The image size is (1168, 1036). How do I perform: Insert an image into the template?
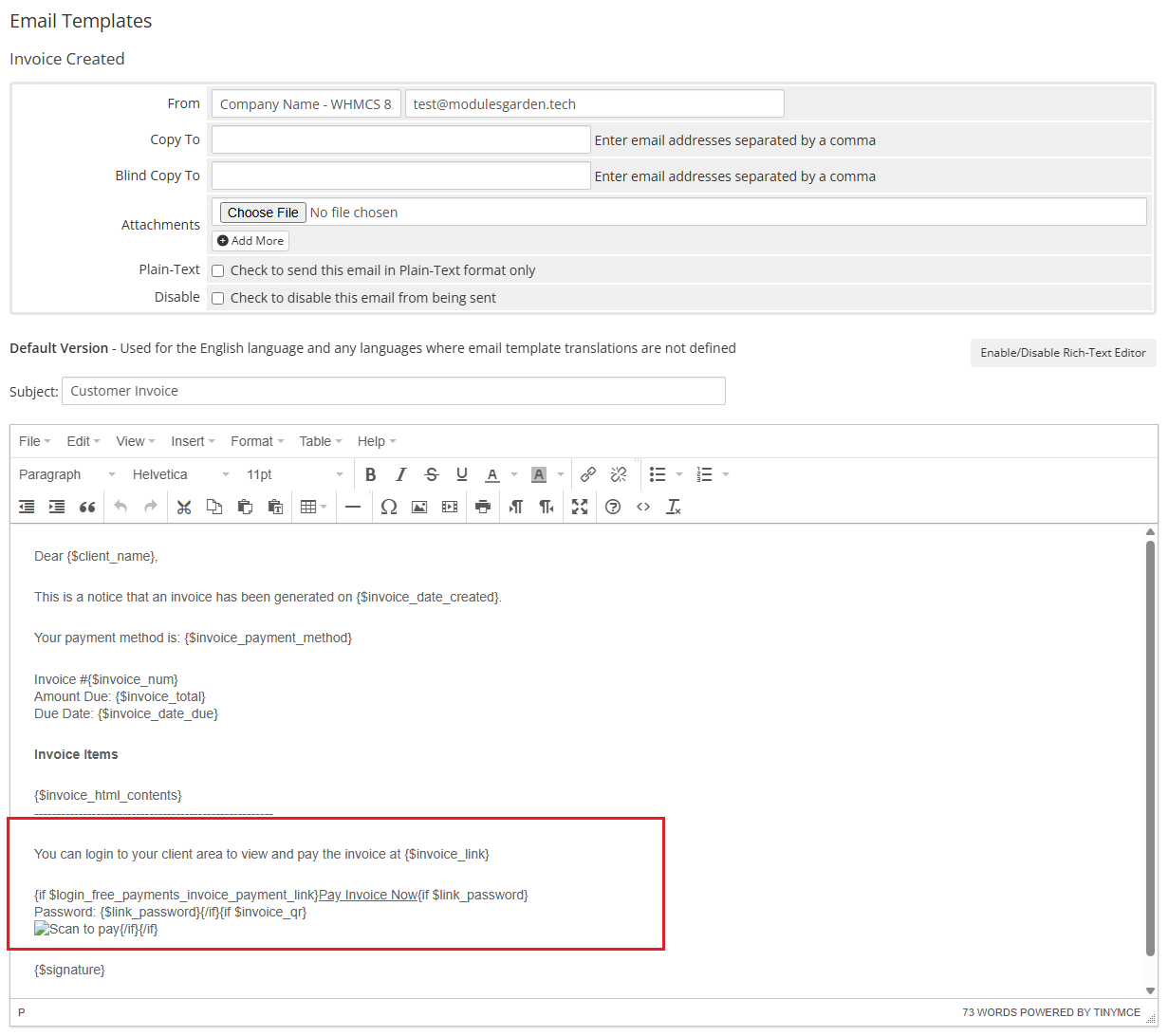click(419, 507)
